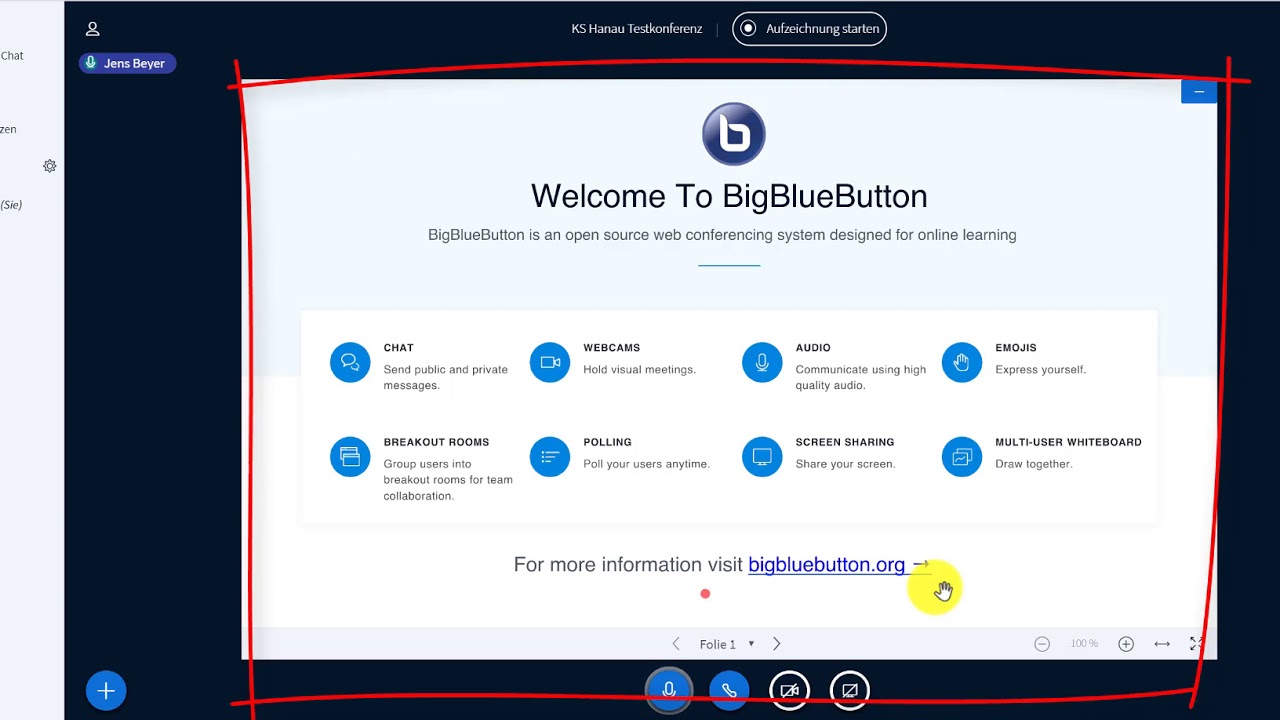Viewport: 1280px width, 720px height.
Task: Click the POLLING label
Action: pyautogui.click(x=607, y=442)
